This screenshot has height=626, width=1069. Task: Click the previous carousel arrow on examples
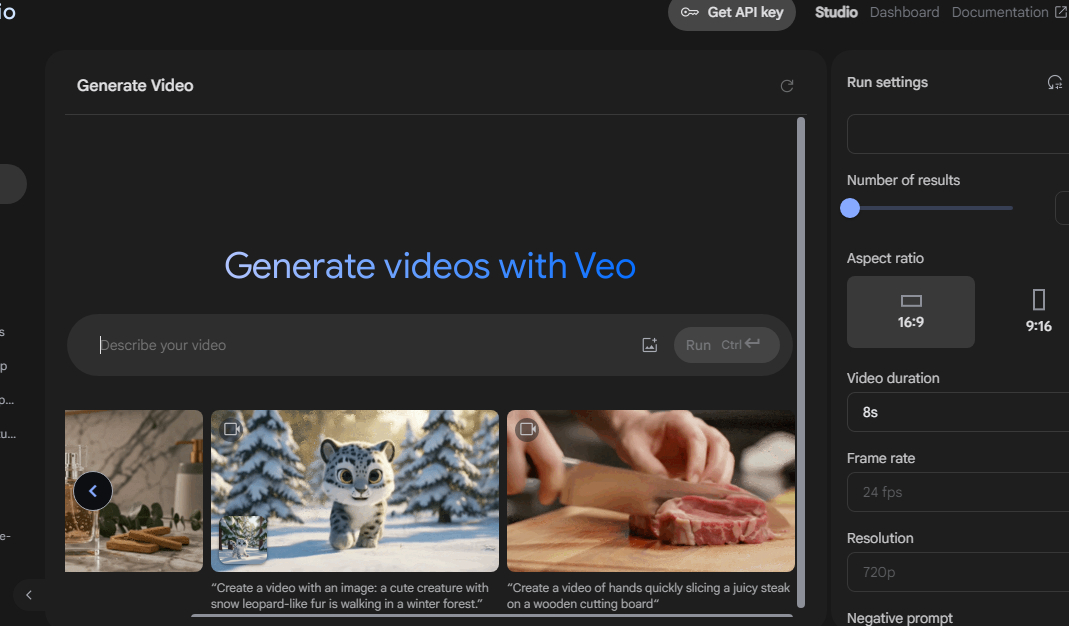(x=93, y=491)
